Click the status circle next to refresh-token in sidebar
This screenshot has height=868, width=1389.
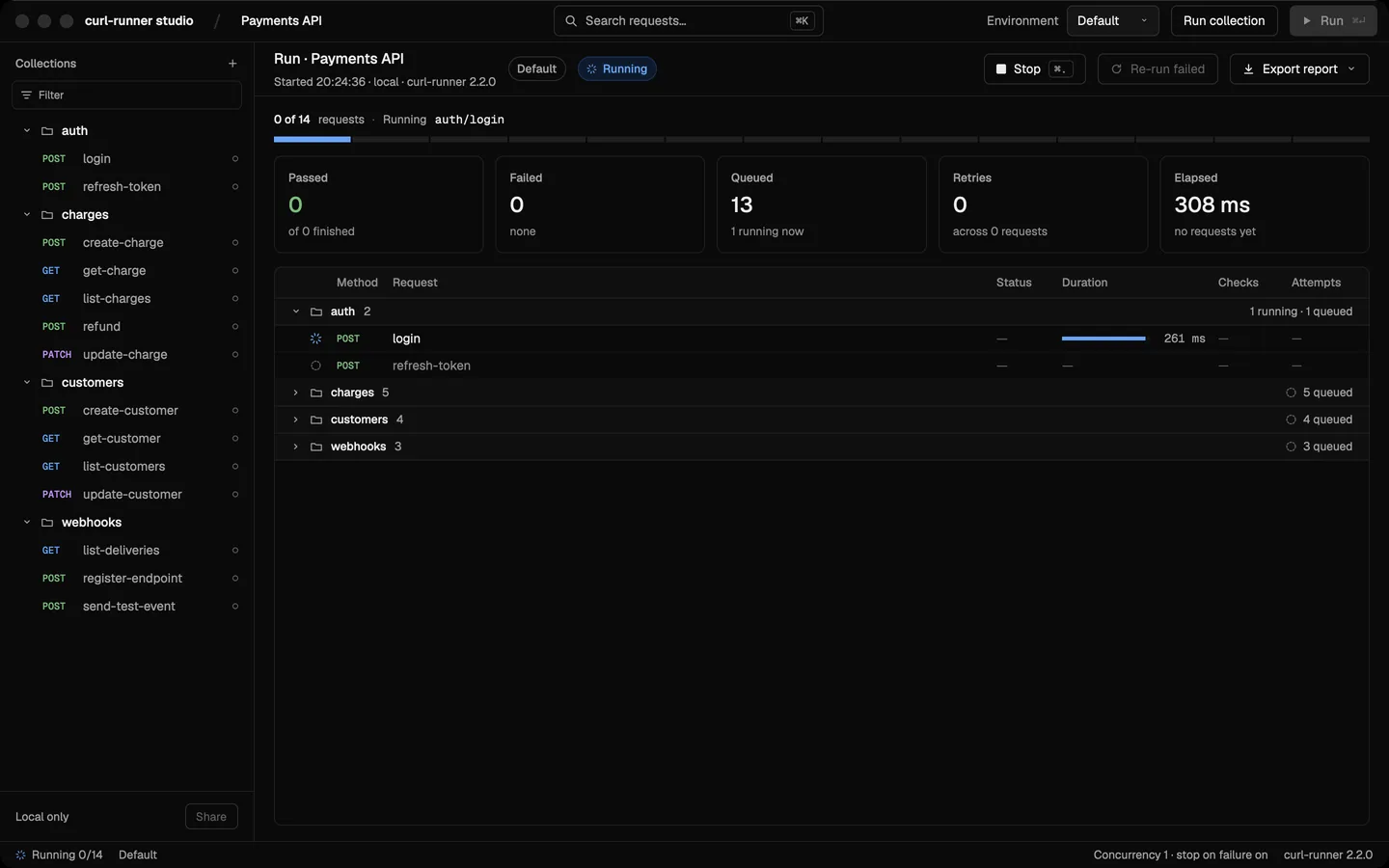[x=235, y=187]
